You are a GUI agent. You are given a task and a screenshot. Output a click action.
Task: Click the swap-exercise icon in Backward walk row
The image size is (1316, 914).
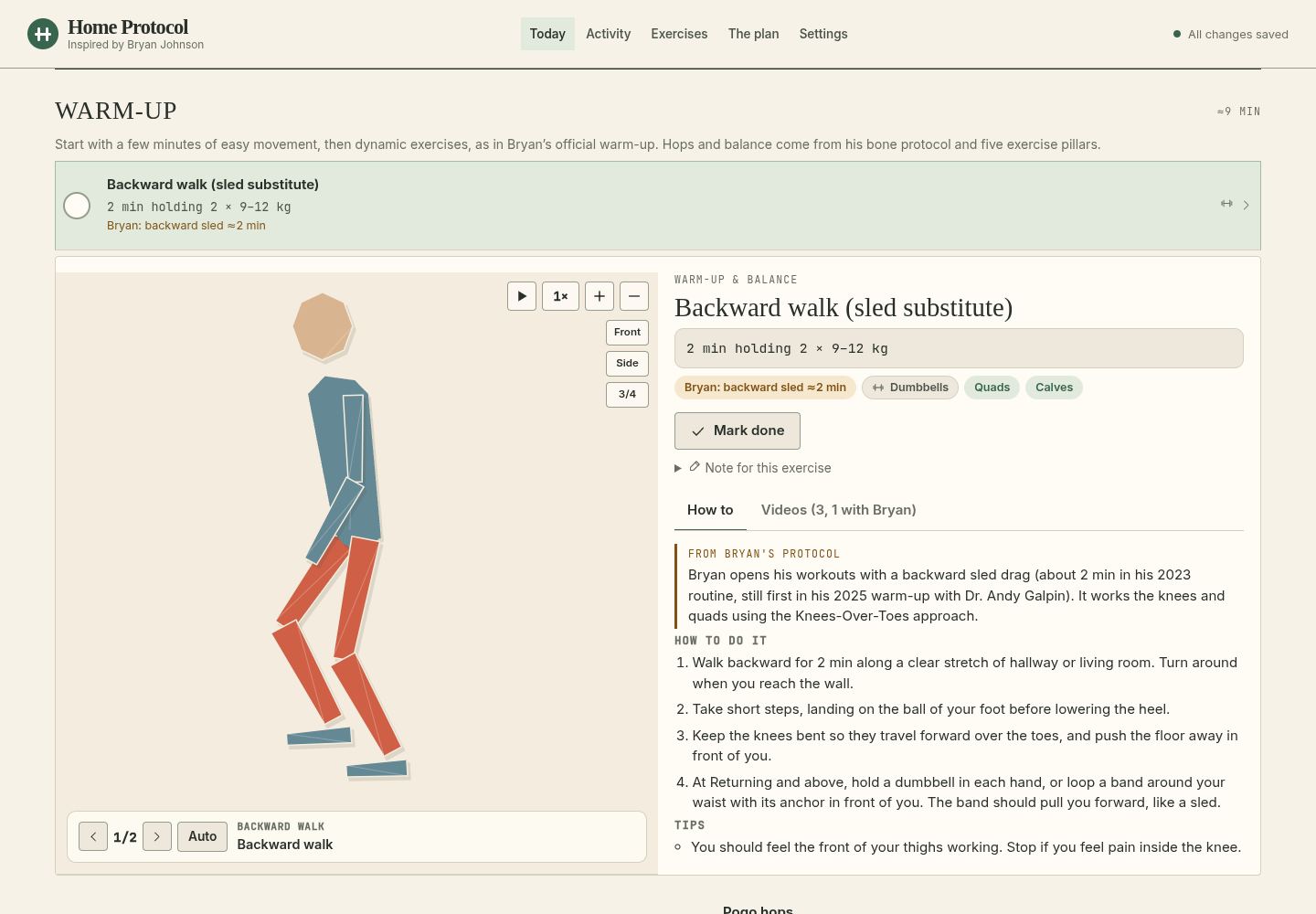point(1226,204)
